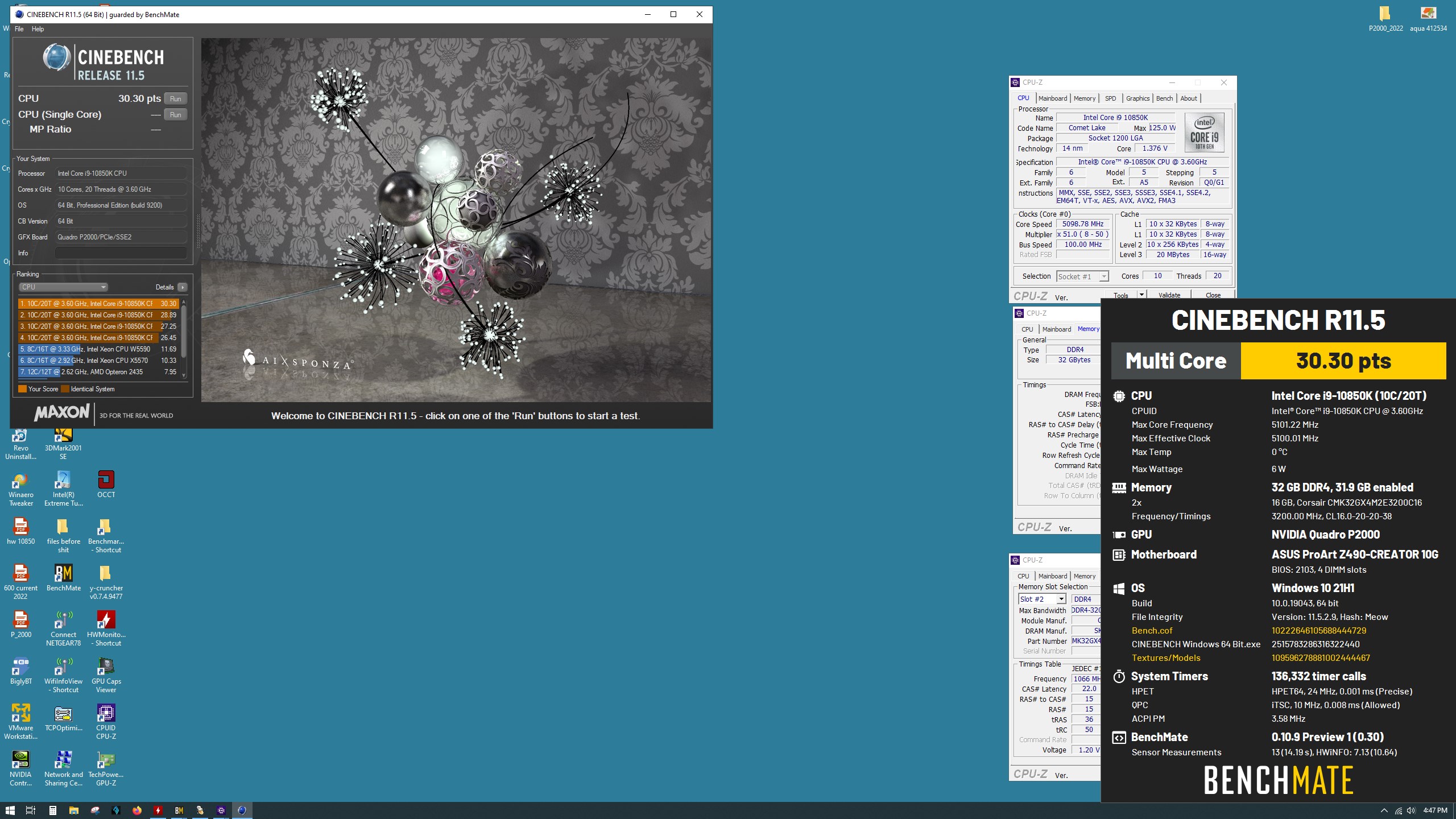
Task: Open the OCCT desktop icon
Action: (x=106, y=485)
